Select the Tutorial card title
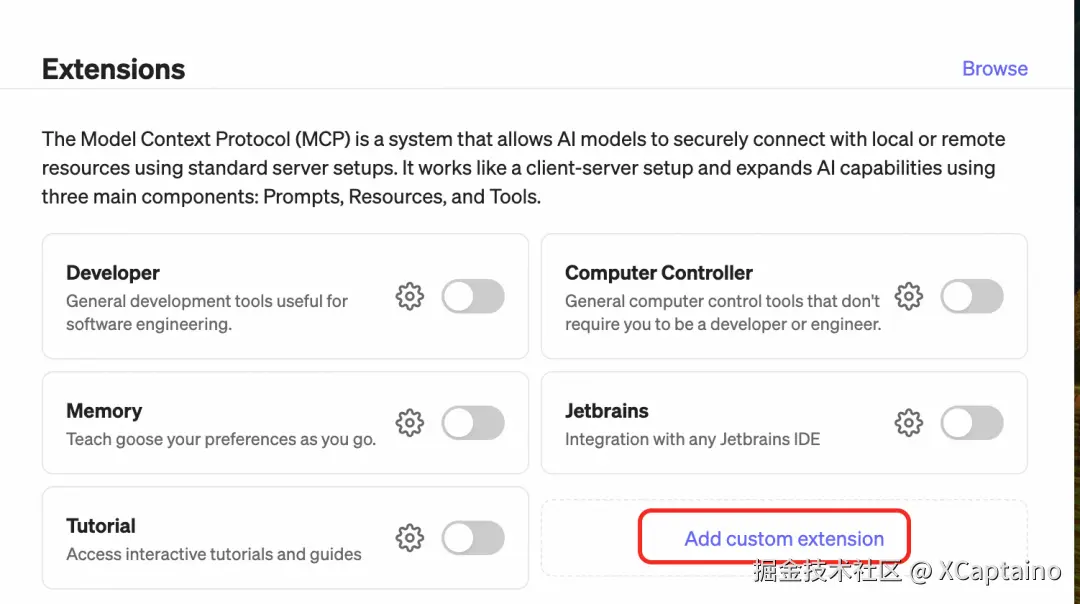 [101, 526]
